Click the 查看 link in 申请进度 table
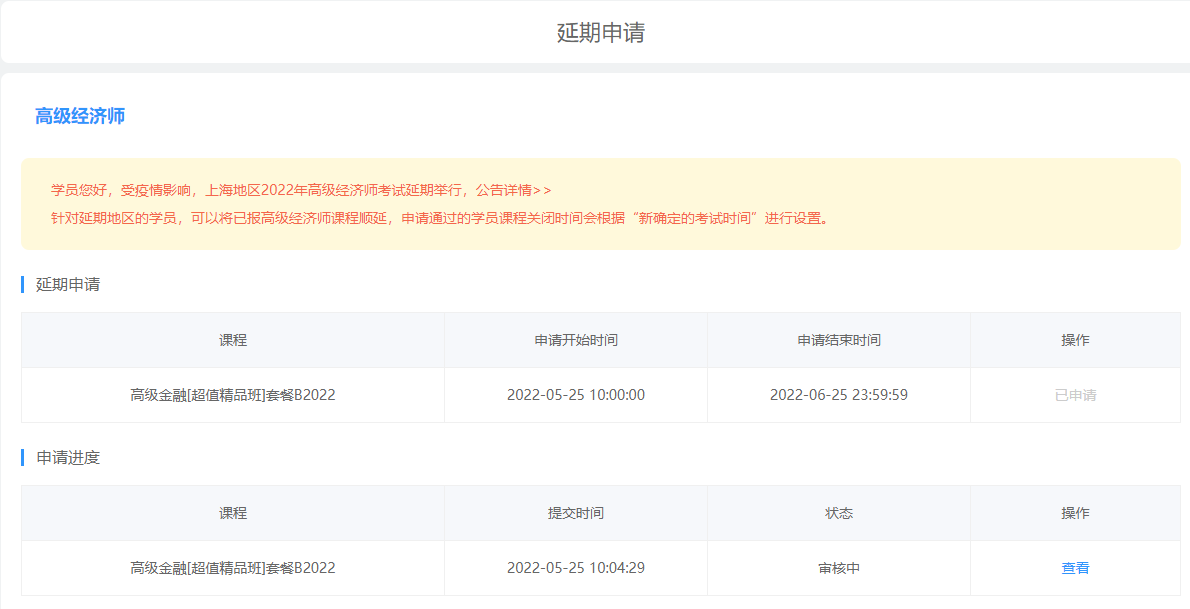The image size is (1190, 609). coord(1075,568)
